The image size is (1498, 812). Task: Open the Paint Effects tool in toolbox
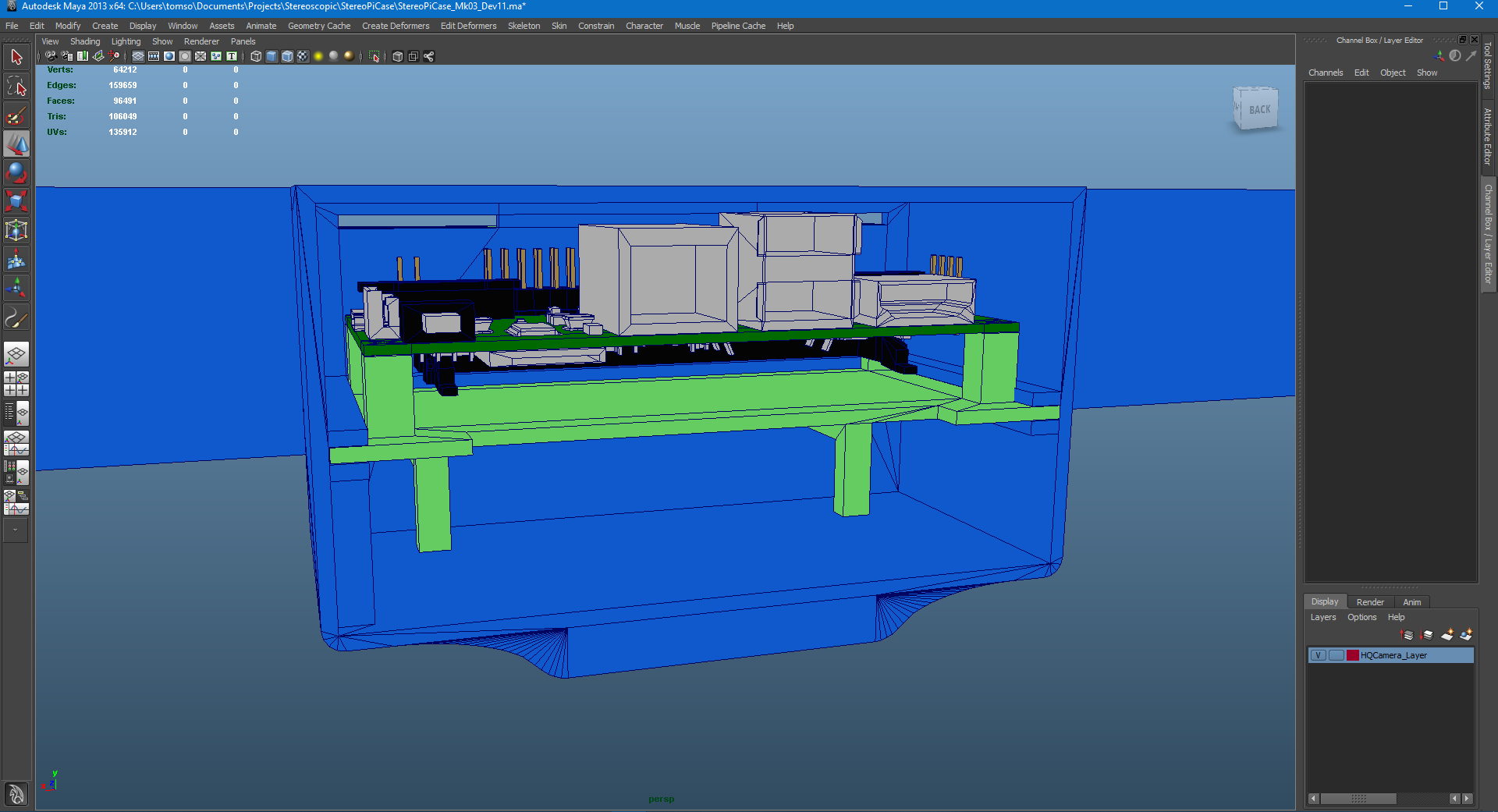[x=16, y=318]
